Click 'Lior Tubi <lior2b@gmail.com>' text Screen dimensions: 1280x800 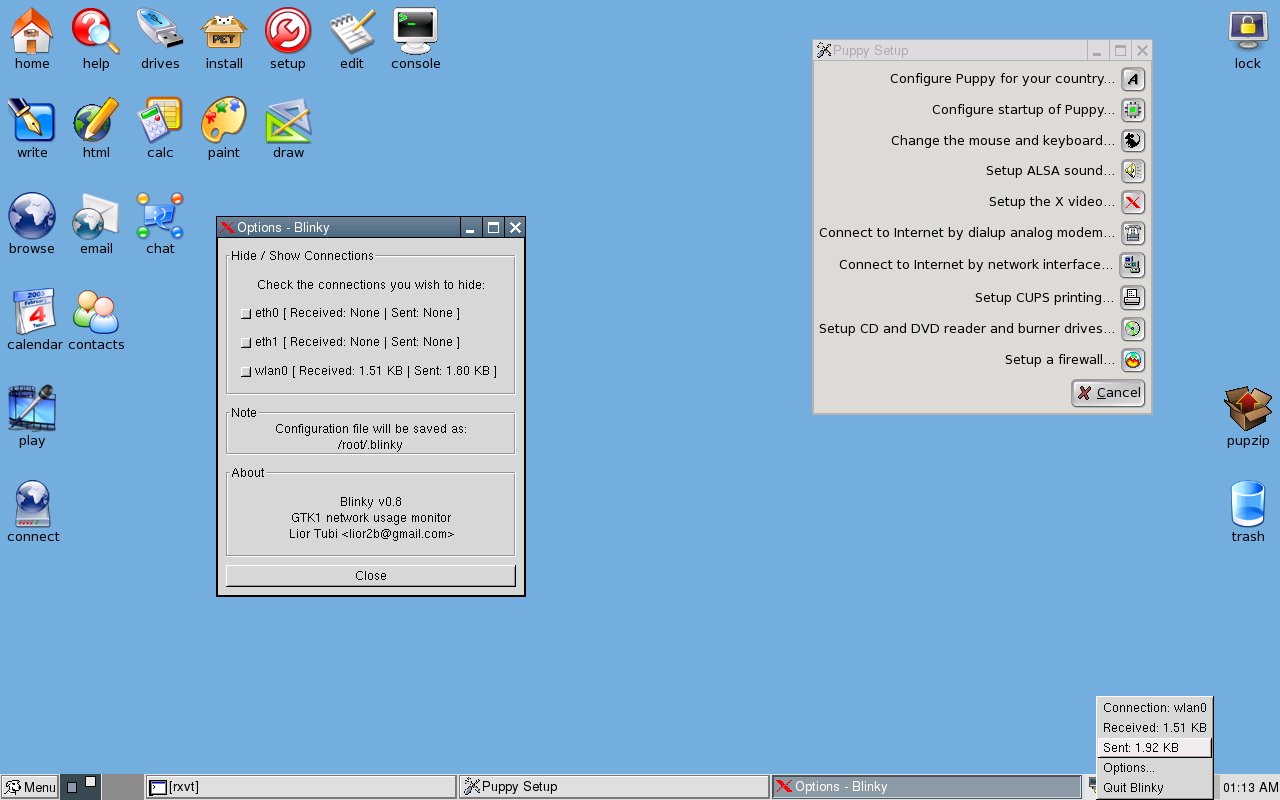click(371, 534)
